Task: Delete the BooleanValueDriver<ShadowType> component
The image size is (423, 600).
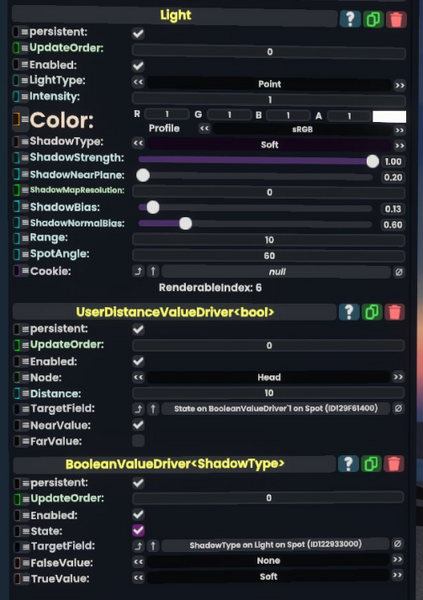Action: click(x=394, y=464)
